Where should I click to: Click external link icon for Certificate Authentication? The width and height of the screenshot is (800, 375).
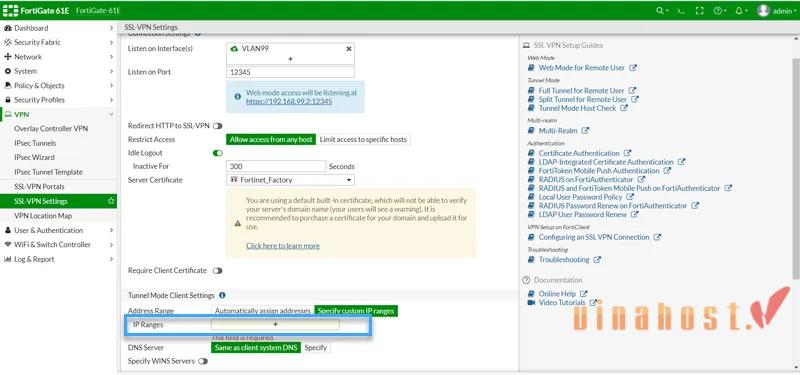628,153
